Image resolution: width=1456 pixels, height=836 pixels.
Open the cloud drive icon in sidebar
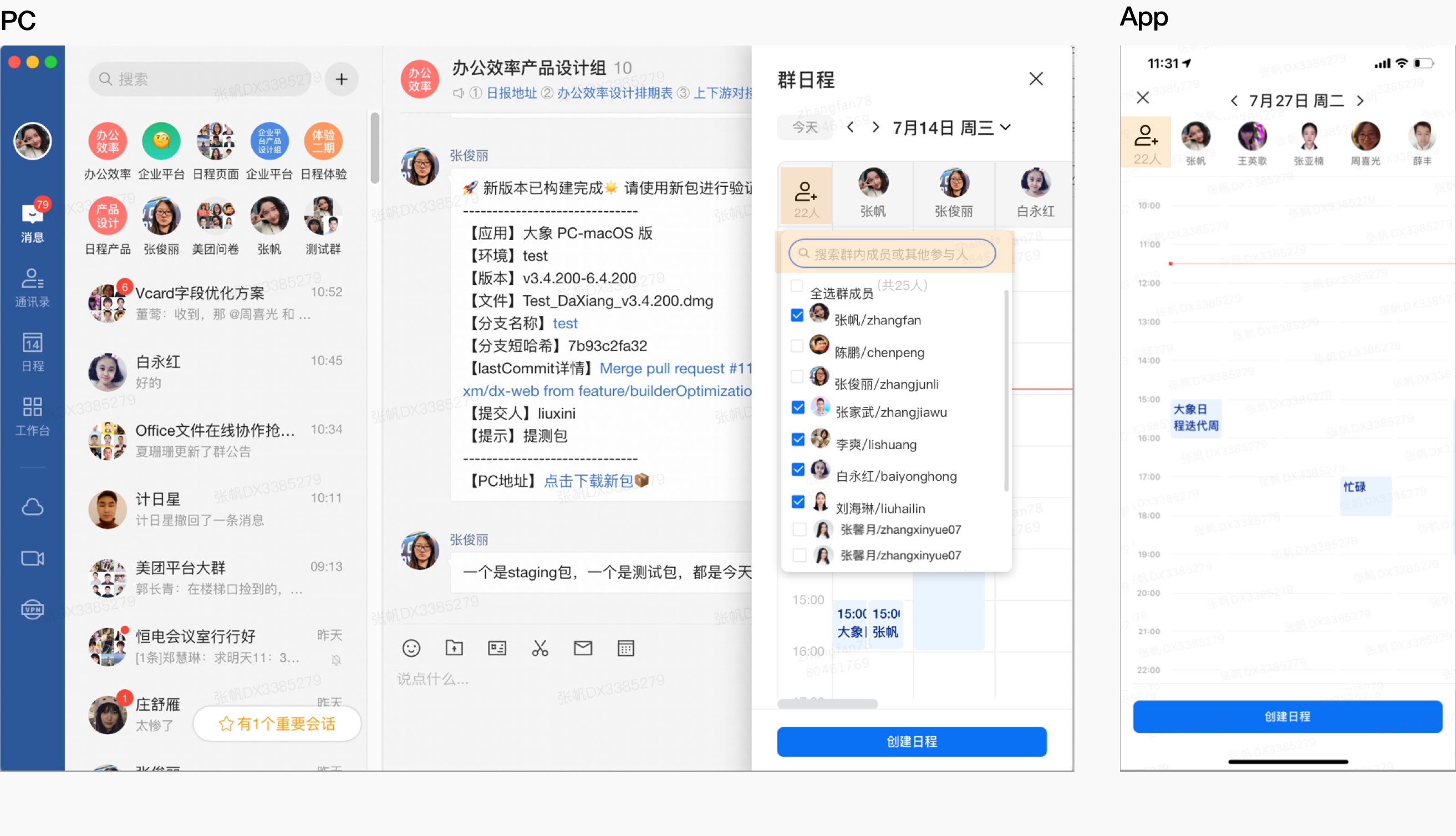pos(32,507)
